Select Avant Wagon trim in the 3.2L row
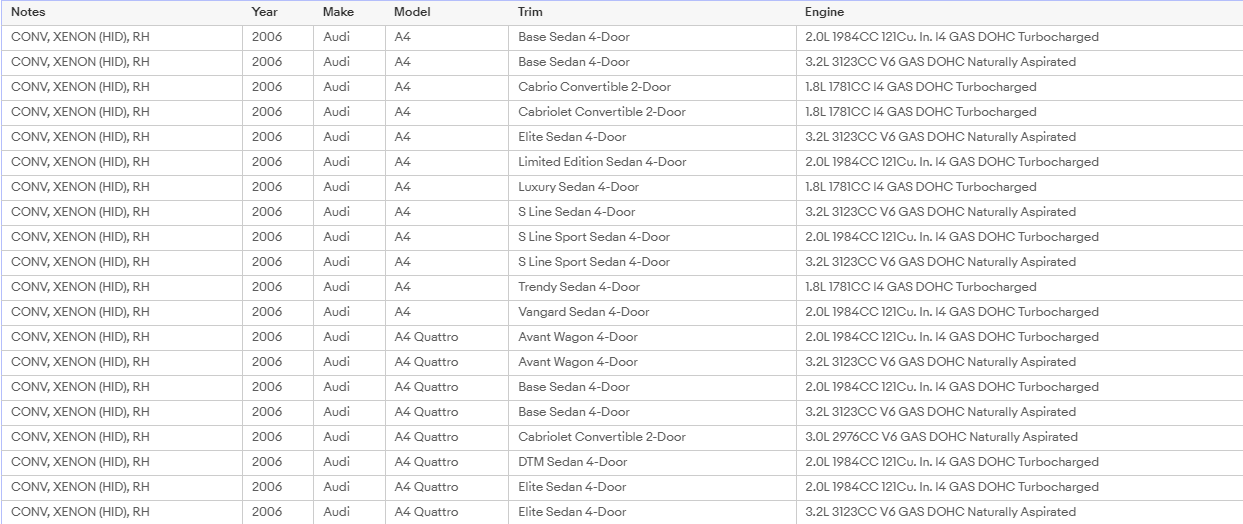This screenshot has width=1243, height=524. point(652,362)
